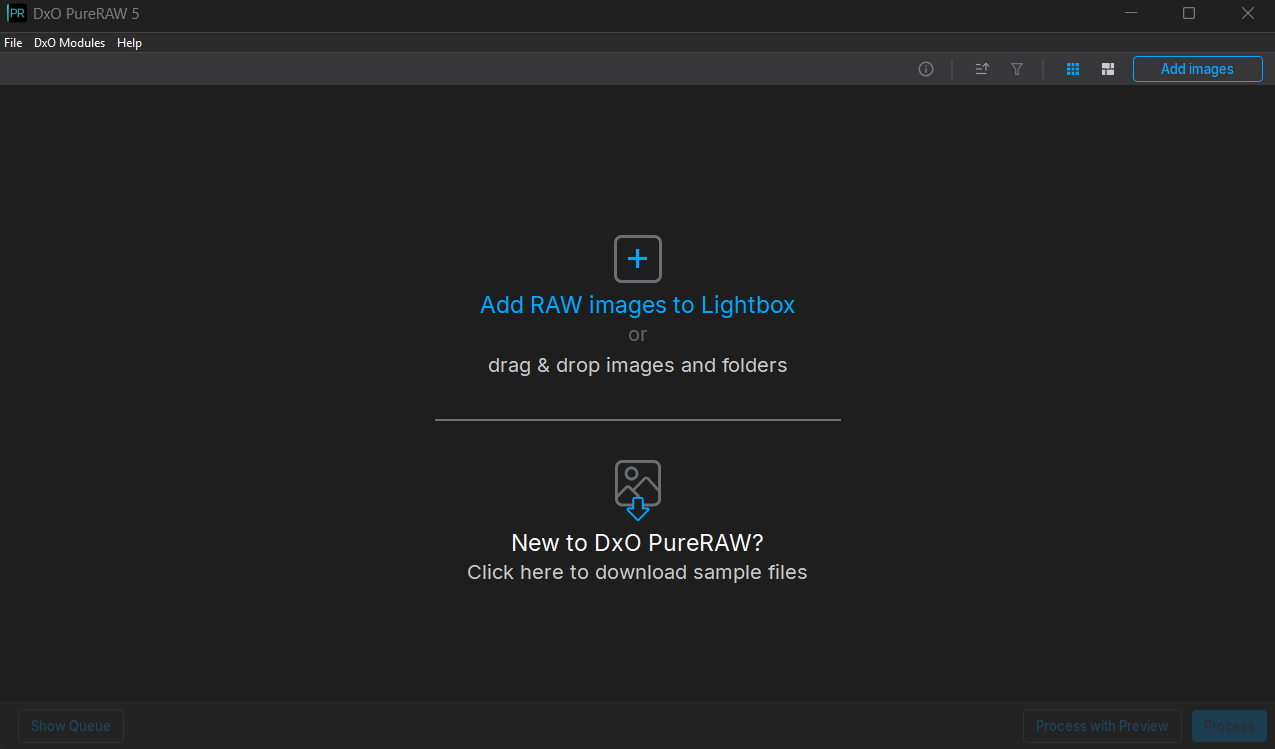
Task: Open the Help menu
Action: (129, 43)
